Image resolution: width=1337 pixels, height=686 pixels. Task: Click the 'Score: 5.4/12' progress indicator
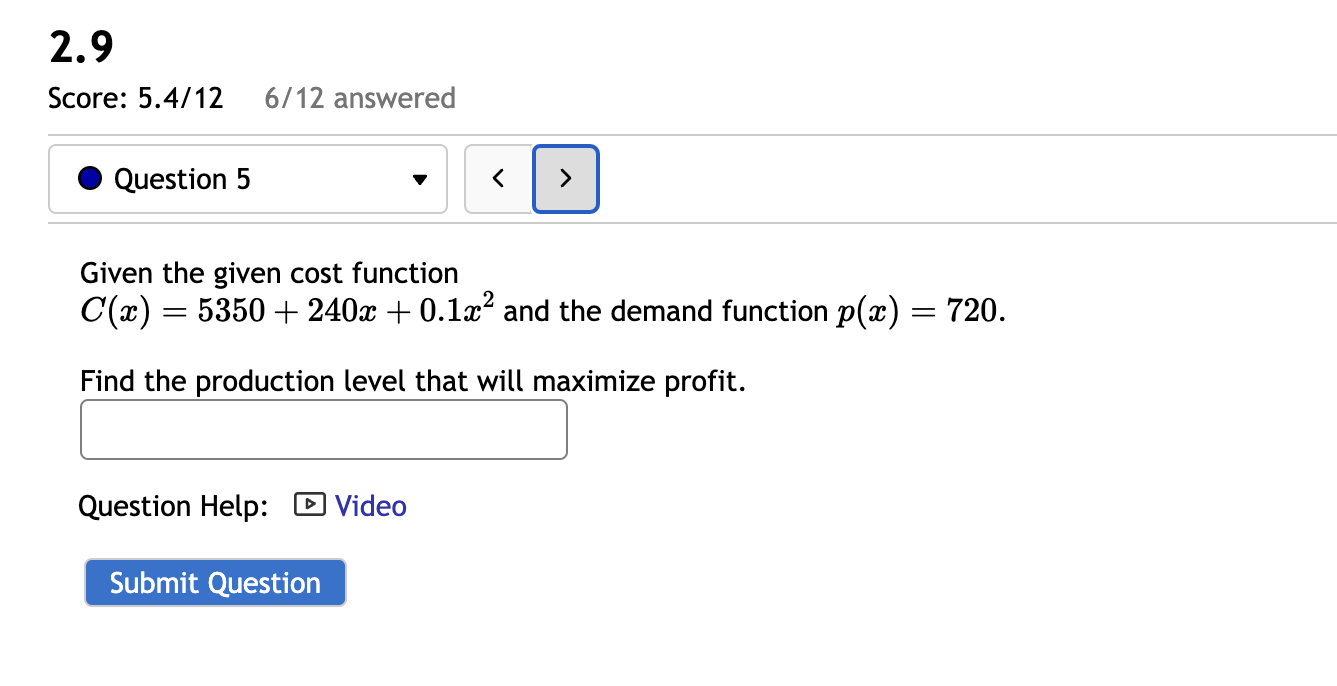pyautogui.click(x=135, y=97)
